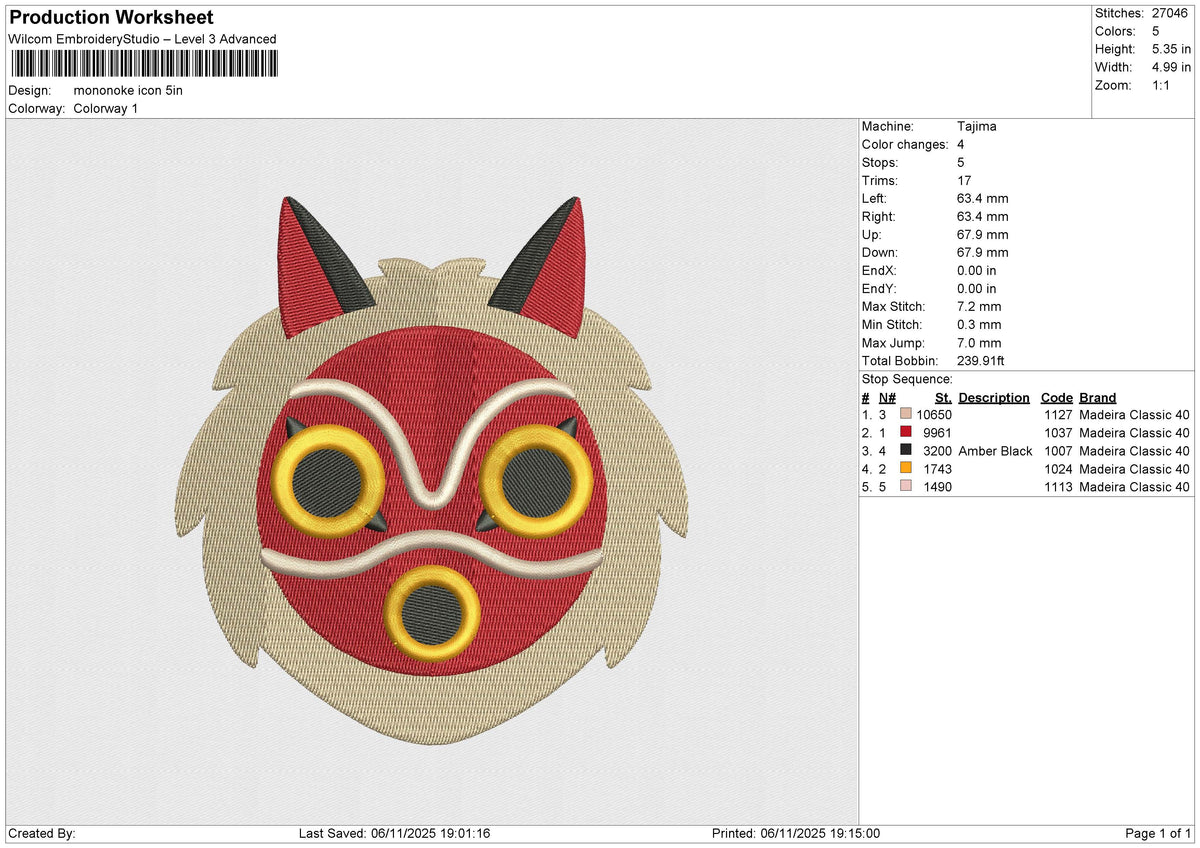Select thread code '1037'
Screen dimensions: 1200x848
pos(1058,433)
